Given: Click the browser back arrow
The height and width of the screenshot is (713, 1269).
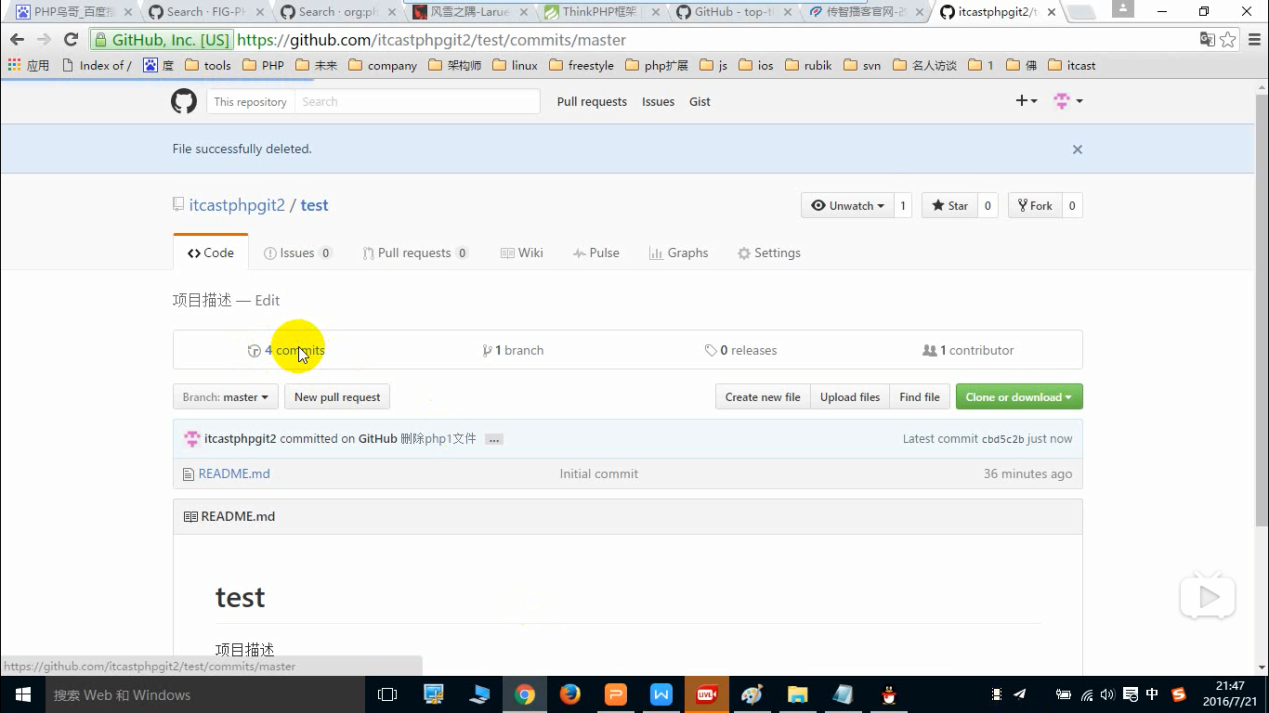Looking at the screenshot, I should pyautogui.click(x=17, y=40).
